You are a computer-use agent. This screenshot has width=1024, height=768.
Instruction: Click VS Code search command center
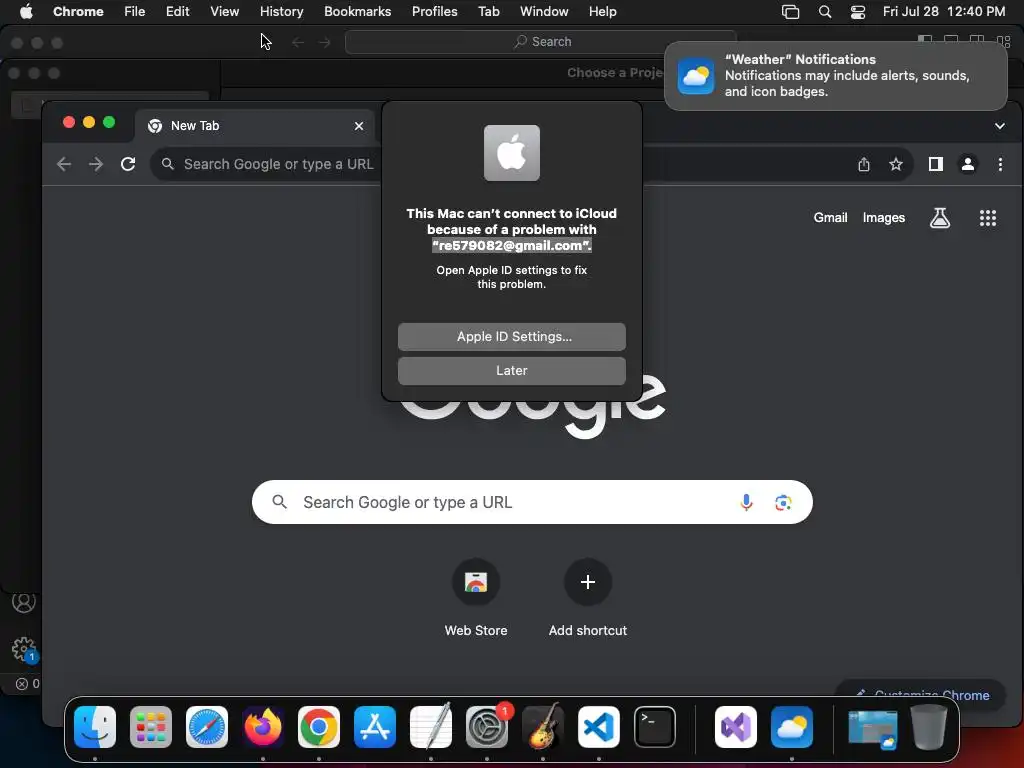tap(541, 42)
